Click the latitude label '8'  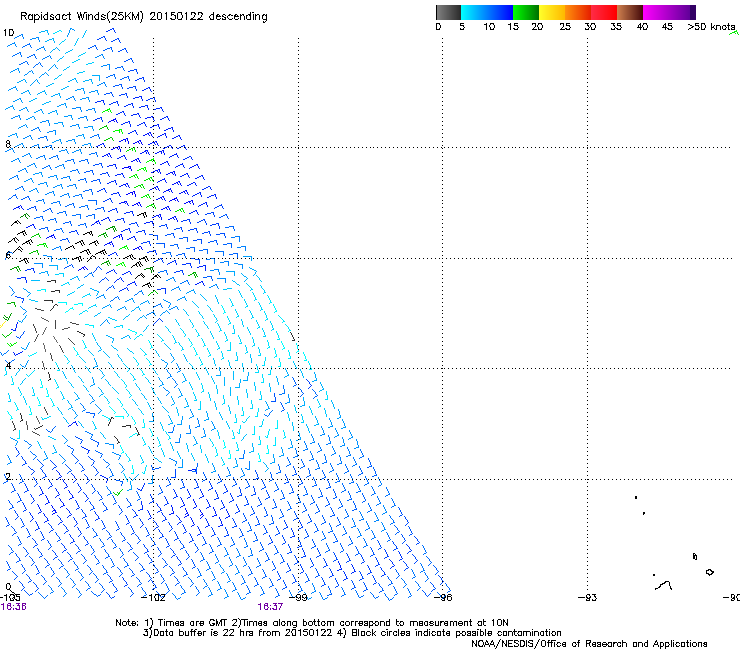(x=8, y=144)
